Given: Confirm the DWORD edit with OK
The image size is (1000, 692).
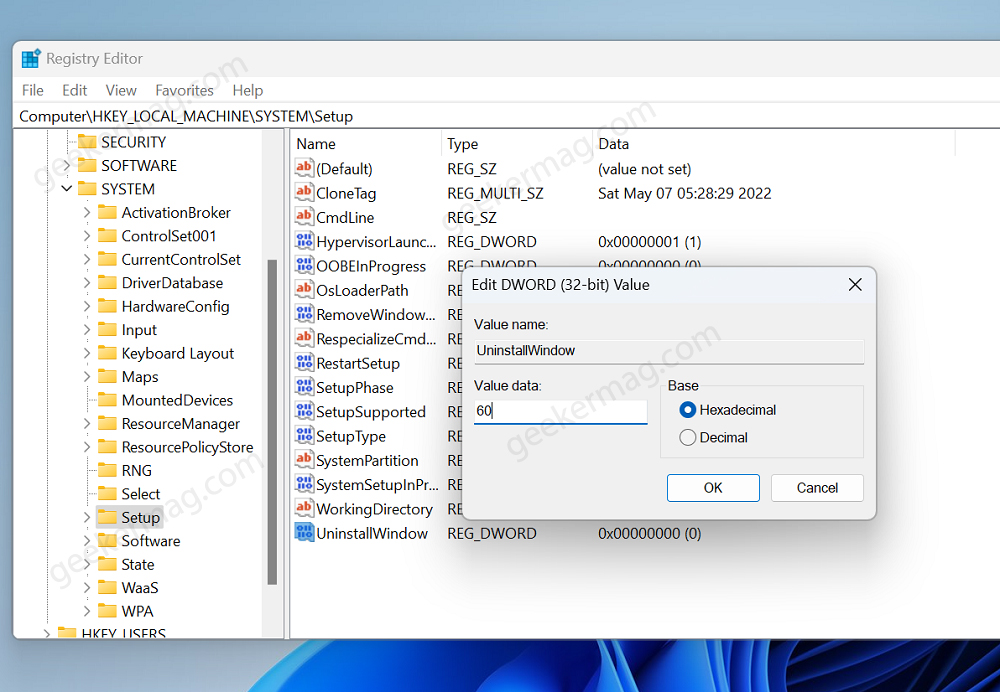Looking at the screenshot, I should [713, 488].
